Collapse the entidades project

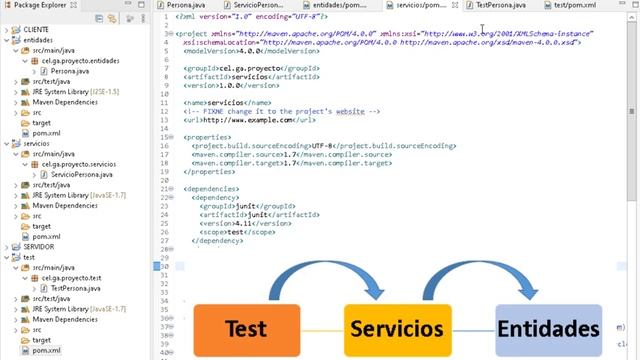[x=6, y=40]
